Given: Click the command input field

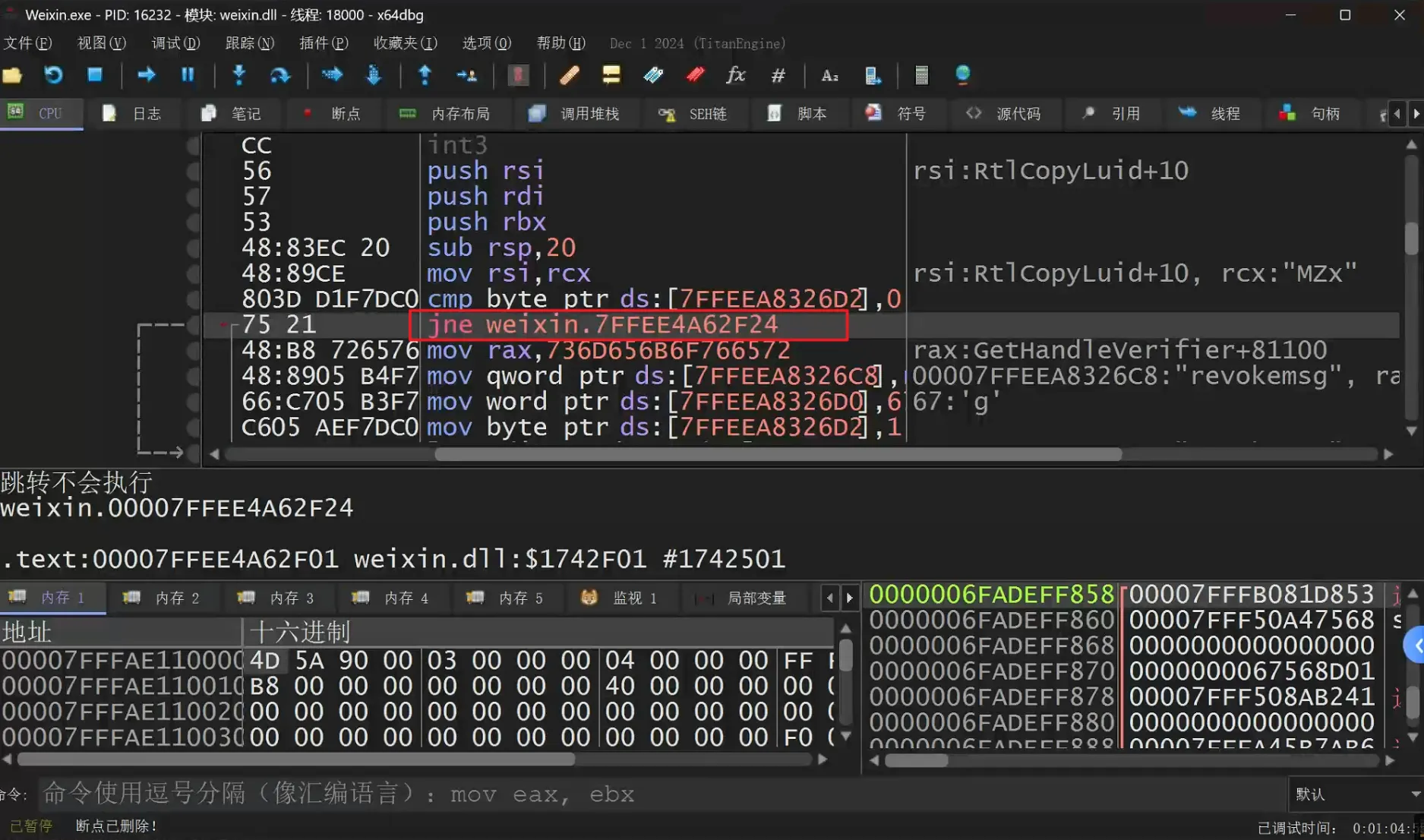Looking at the screenshot, I should [x=662, y=794].
